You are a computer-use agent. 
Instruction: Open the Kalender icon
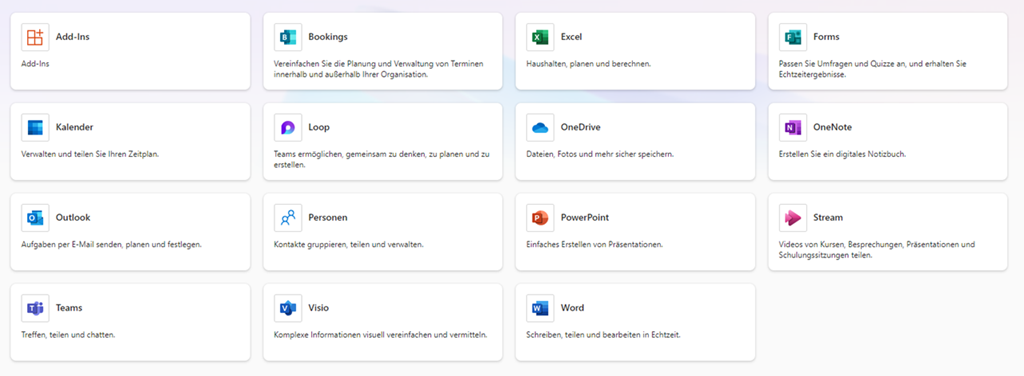click(x=35, y=127)
